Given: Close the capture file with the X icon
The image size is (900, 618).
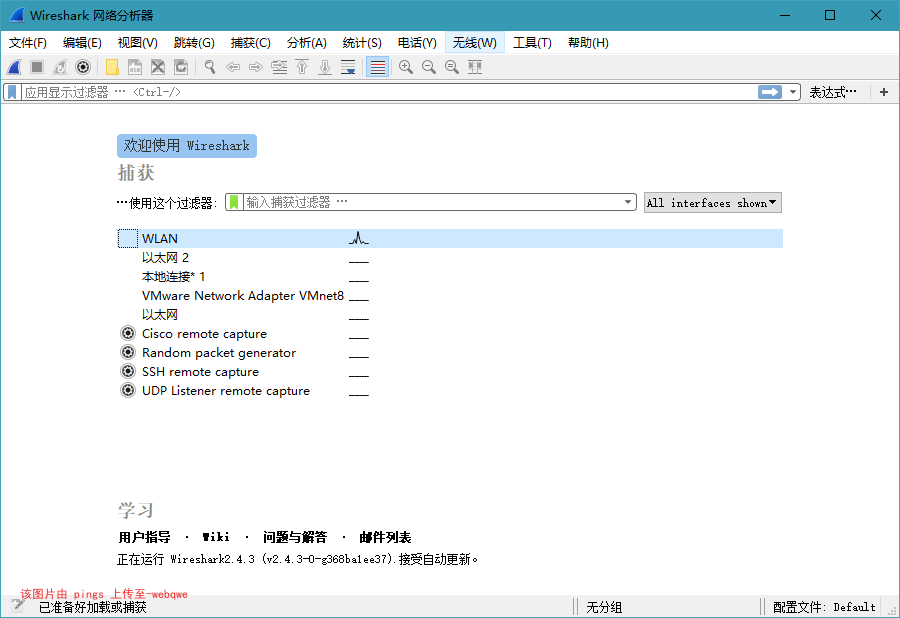Looking at the screenshot, I should tap(158, 67).
